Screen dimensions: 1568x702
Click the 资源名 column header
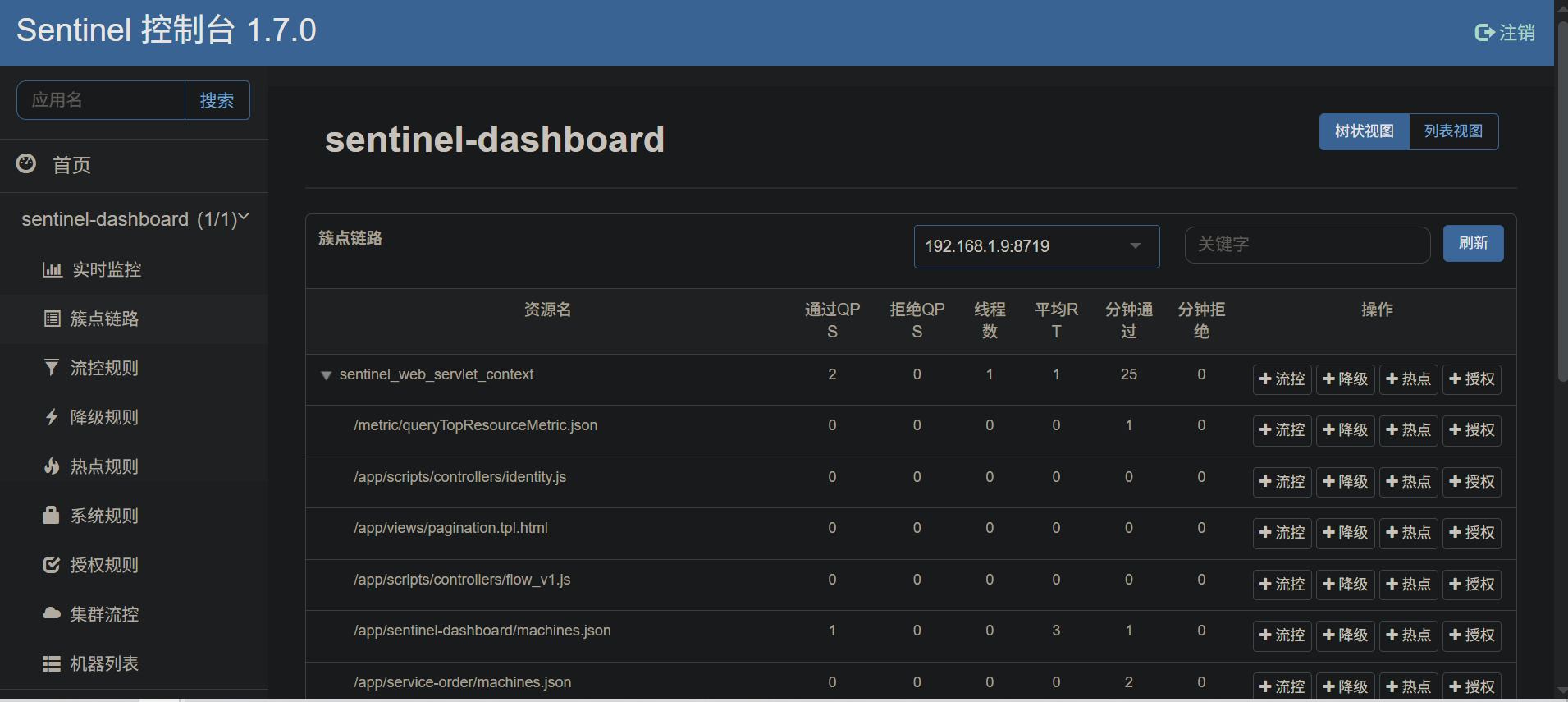547,310
